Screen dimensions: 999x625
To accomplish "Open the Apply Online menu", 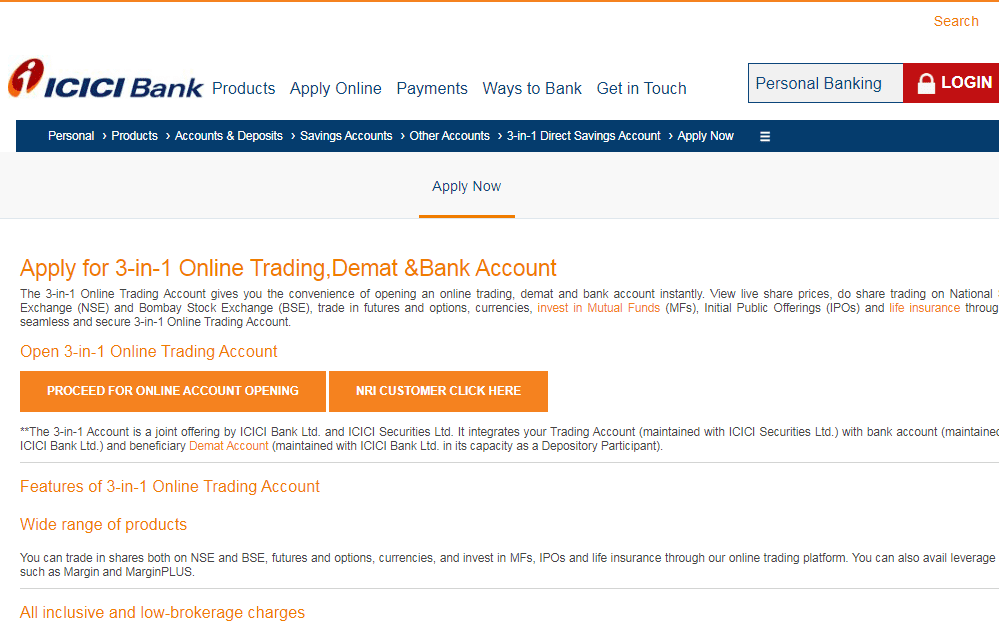I will [336, 89].
